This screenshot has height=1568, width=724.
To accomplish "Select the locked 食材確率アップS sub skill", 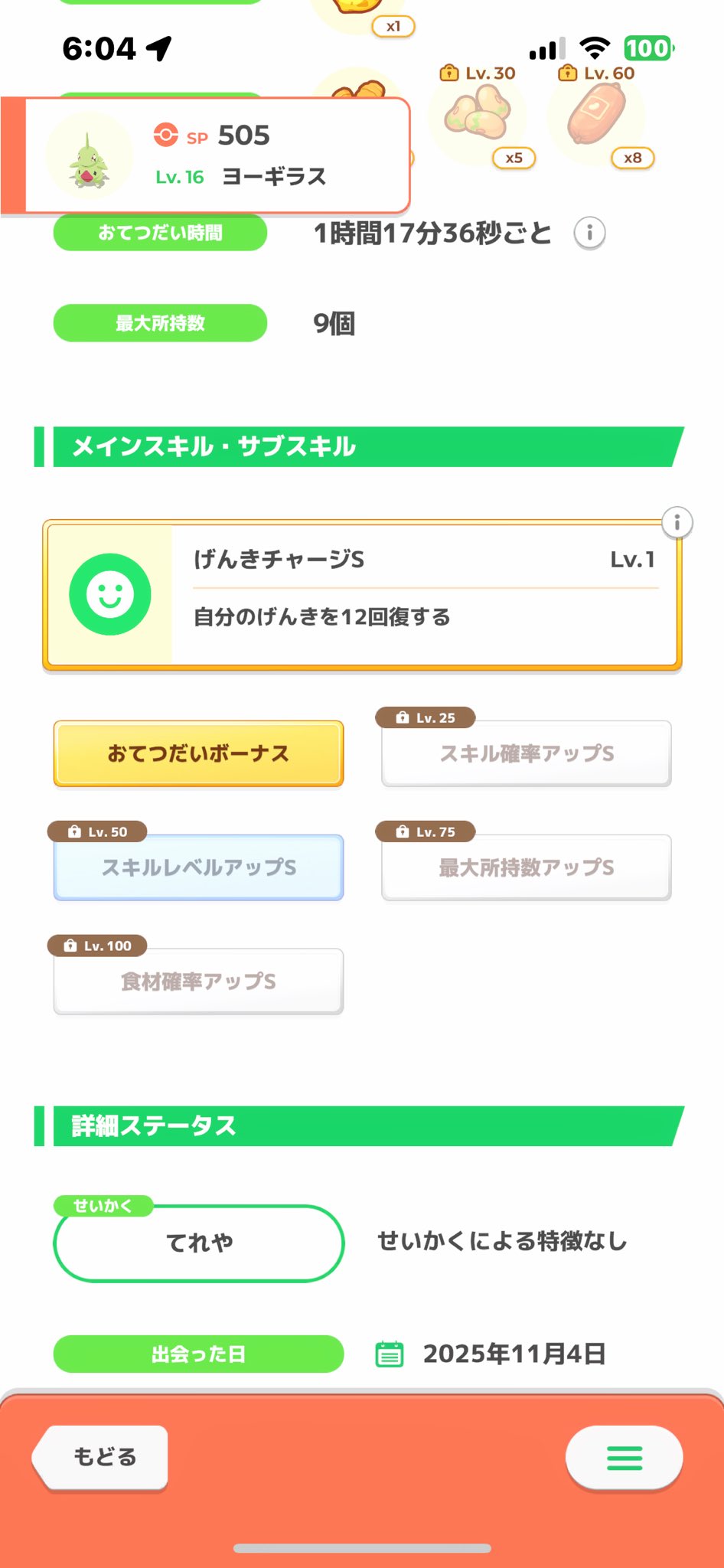I will click(x=198, y=982).
